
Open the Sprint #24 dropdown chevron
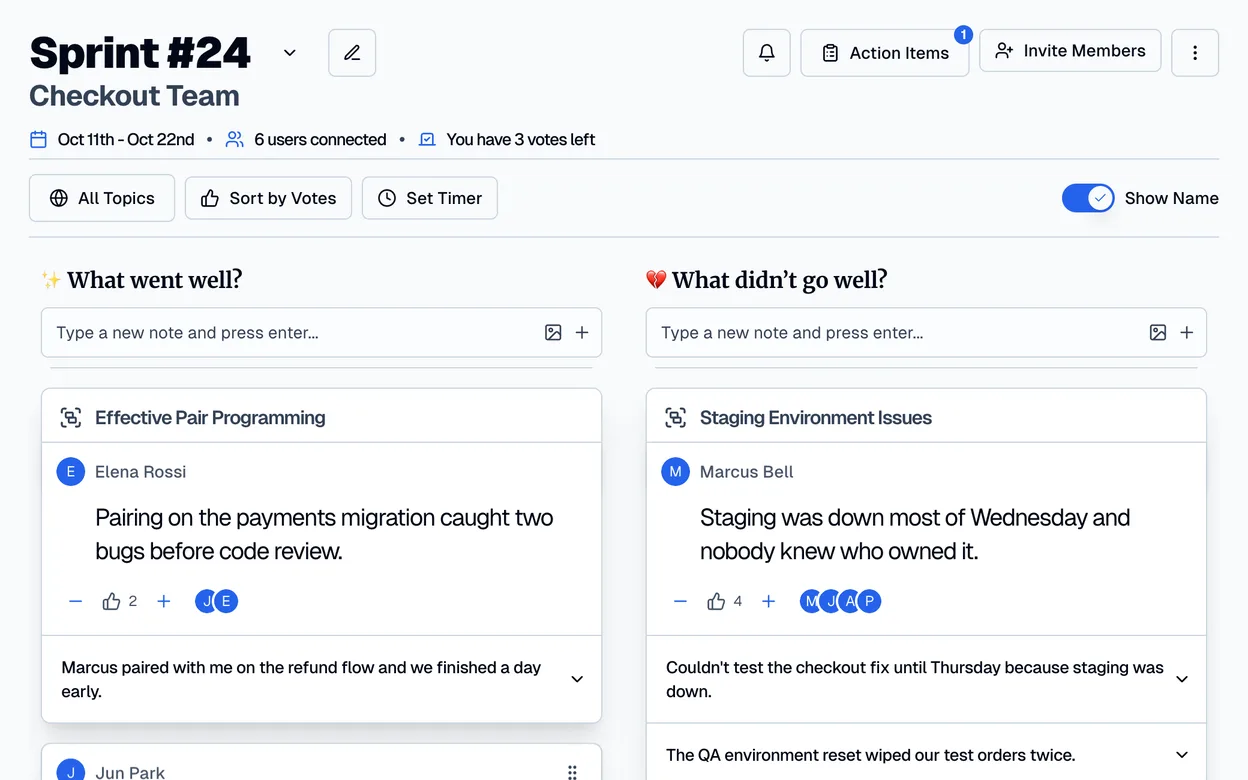290,53
